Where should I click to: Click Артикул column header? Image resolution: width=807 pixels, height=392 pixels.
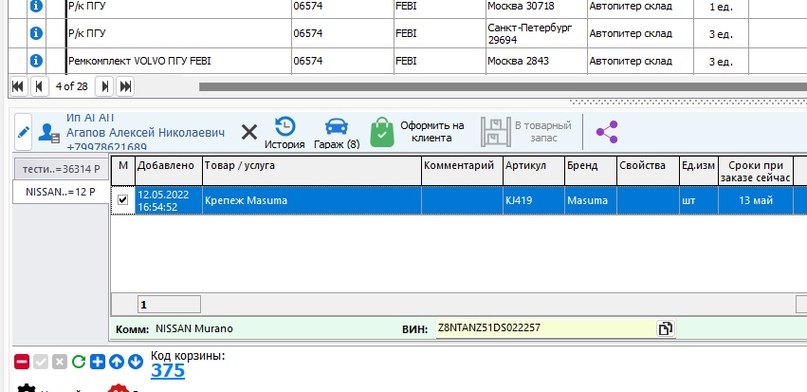[x=534, y=171]
